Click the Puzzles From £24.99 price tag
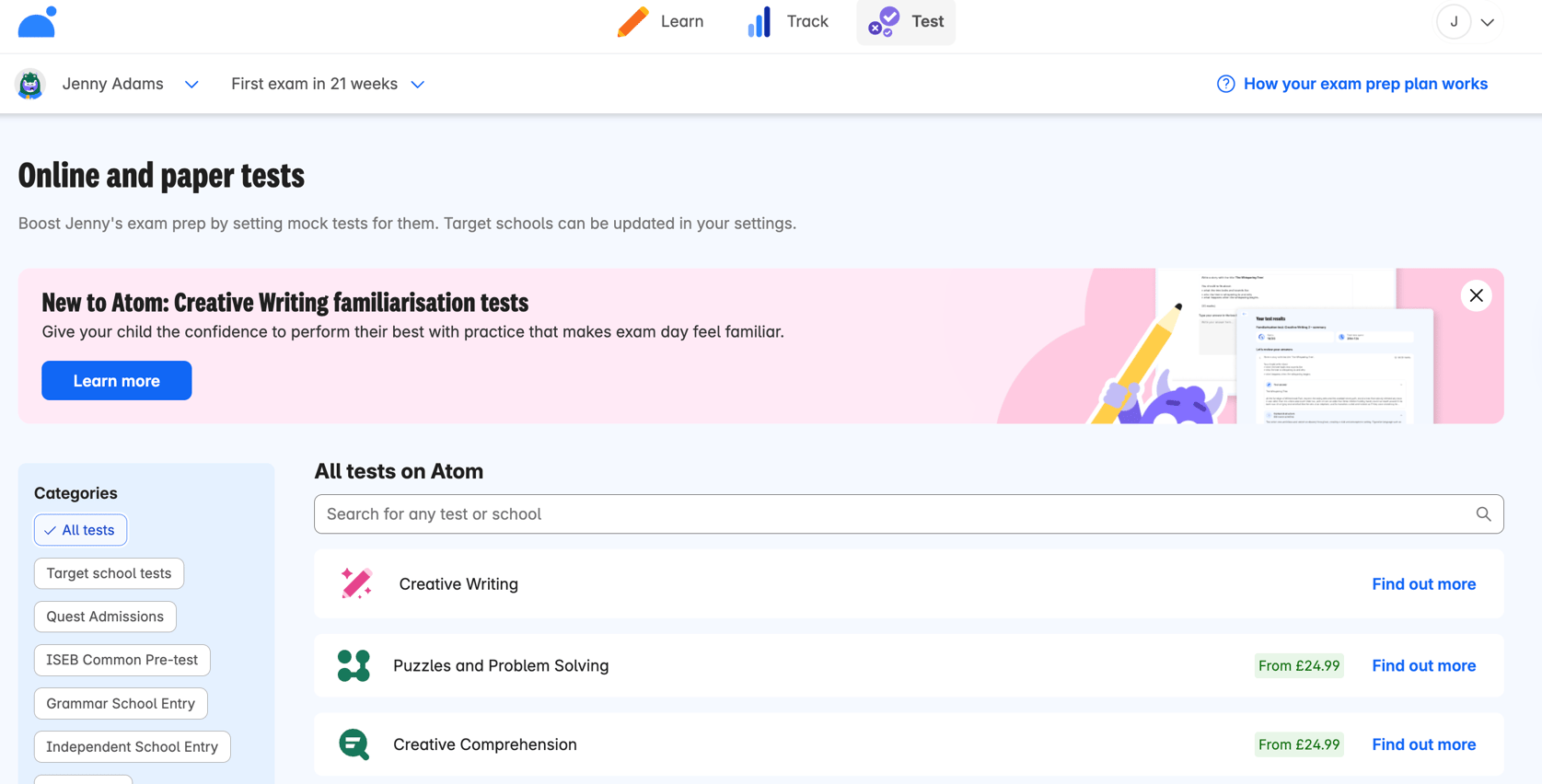The width and height of the screenshot is (1542, 784). point(1299,665)
